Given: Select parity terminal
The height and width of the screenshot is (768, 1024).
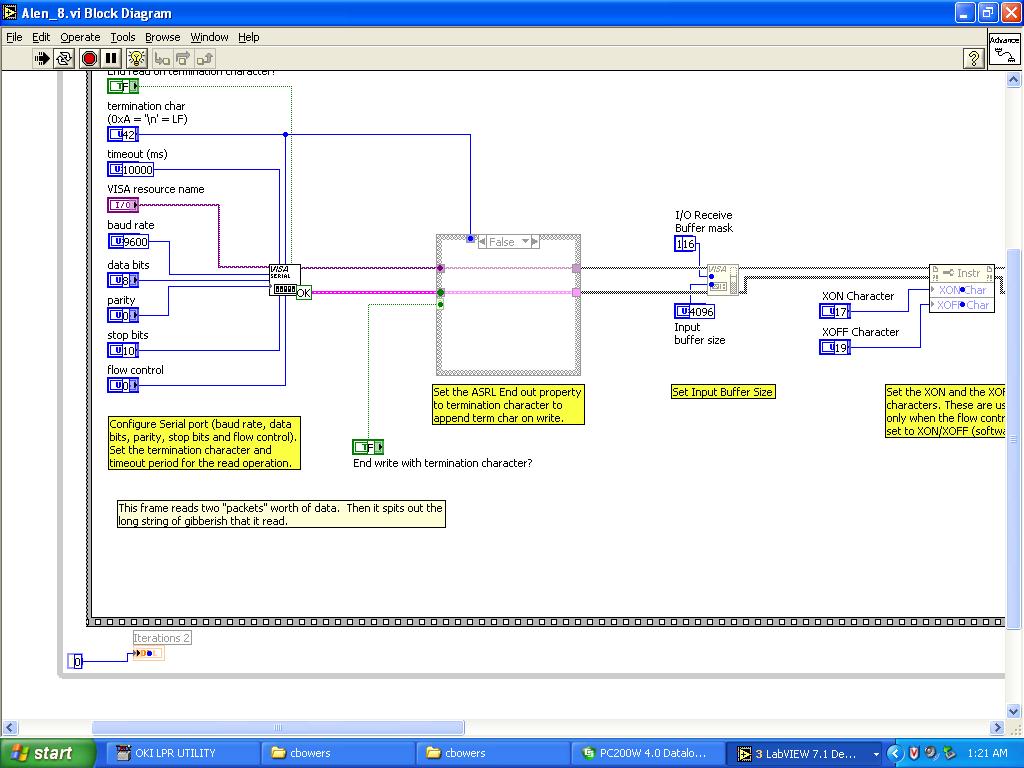Looking at the screenshot, I should tap(123, 315).
